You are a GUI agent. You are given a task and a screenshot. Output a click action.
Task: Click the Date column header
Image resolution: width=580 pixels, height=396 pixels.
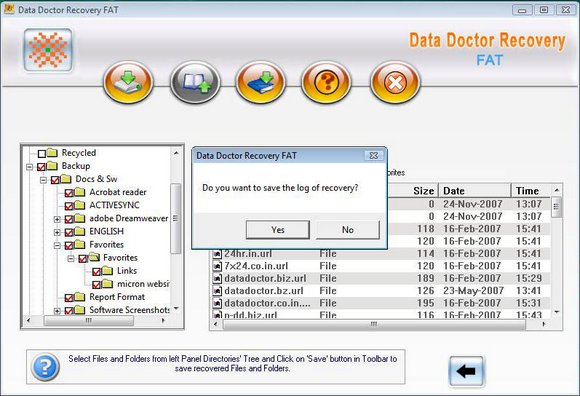pos(475,191)
